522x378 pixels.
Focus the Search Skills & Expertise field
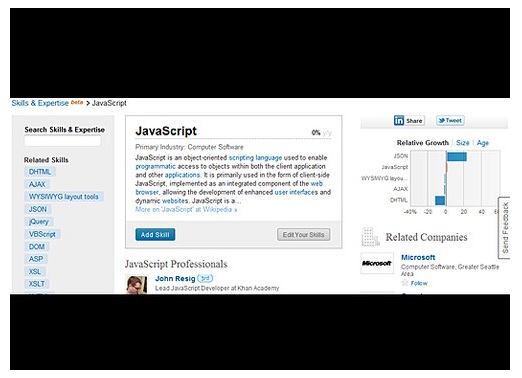[x=62, y=141]
